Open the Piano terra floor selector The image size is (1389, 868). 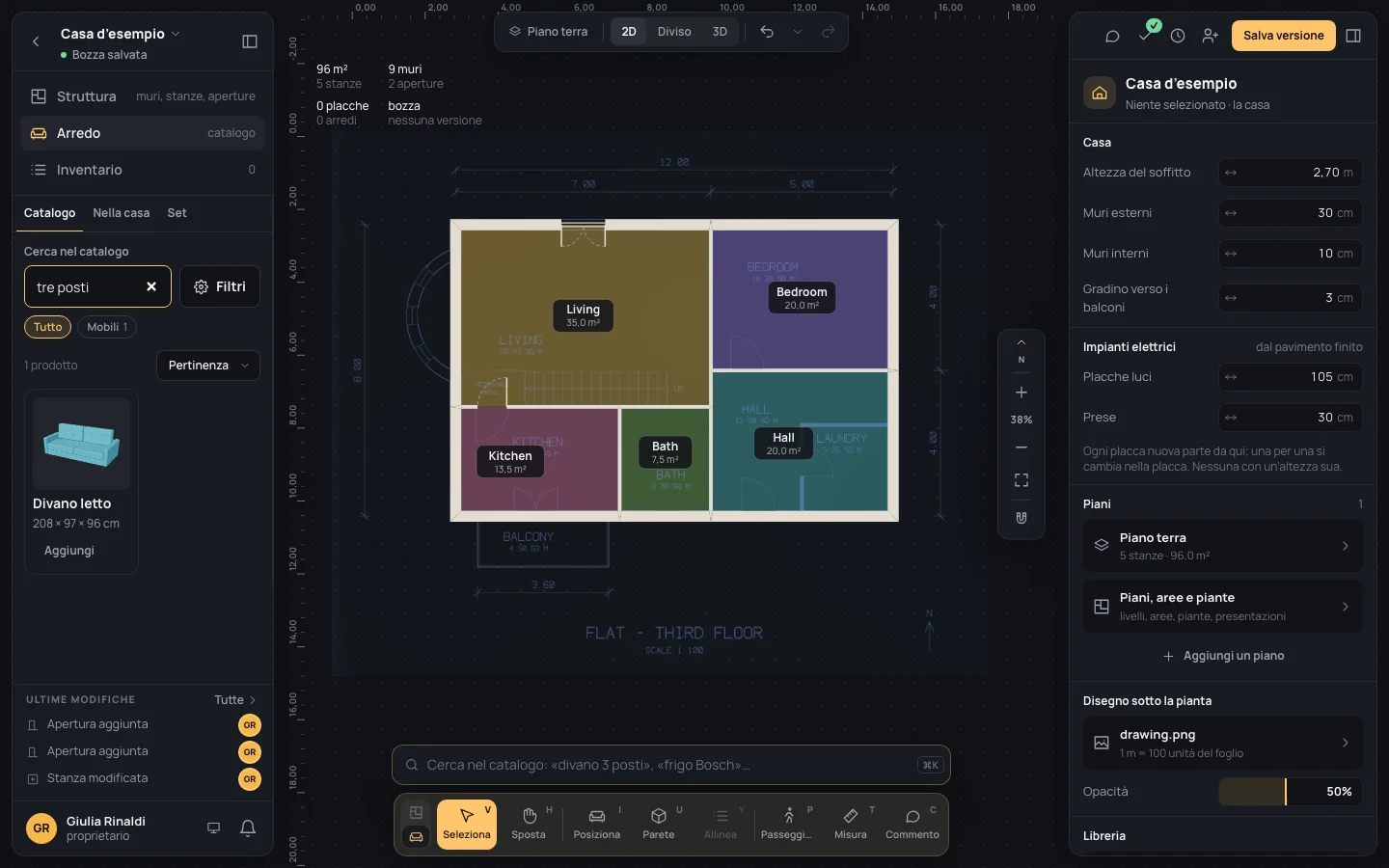coord(549,32)
